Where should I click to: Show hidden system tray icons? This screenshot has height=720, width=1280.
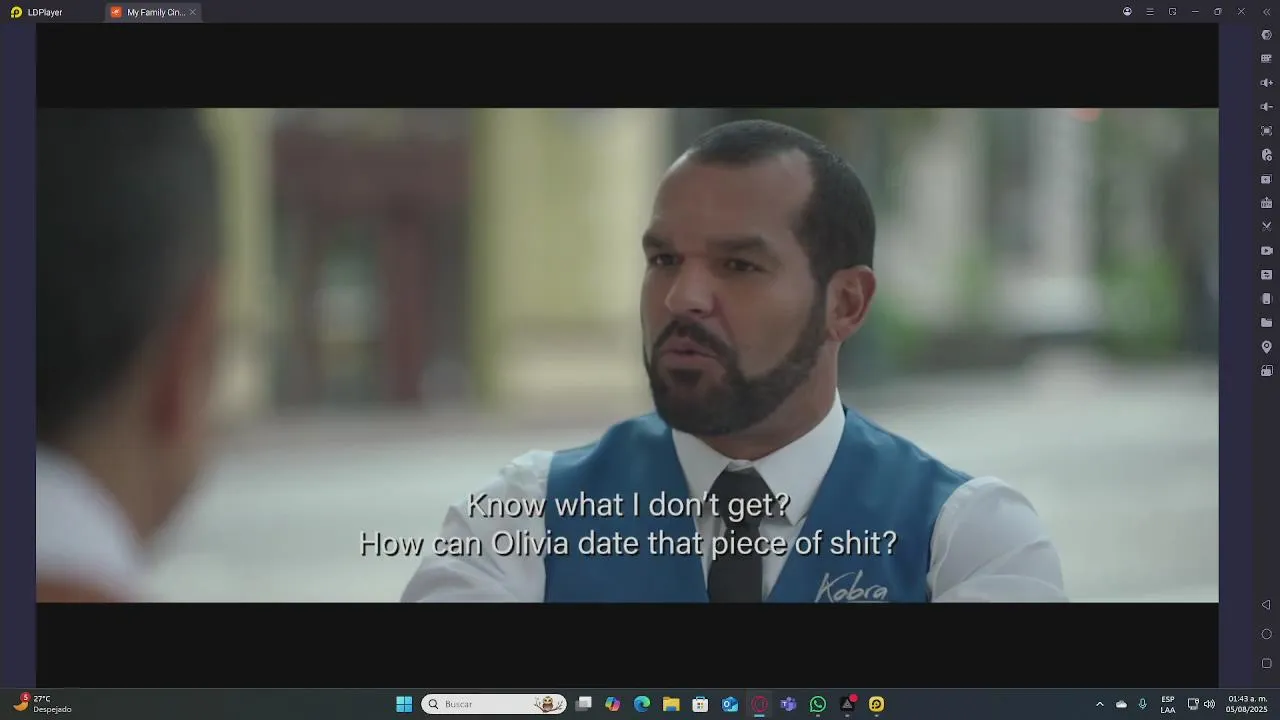tap(1100, 704)
